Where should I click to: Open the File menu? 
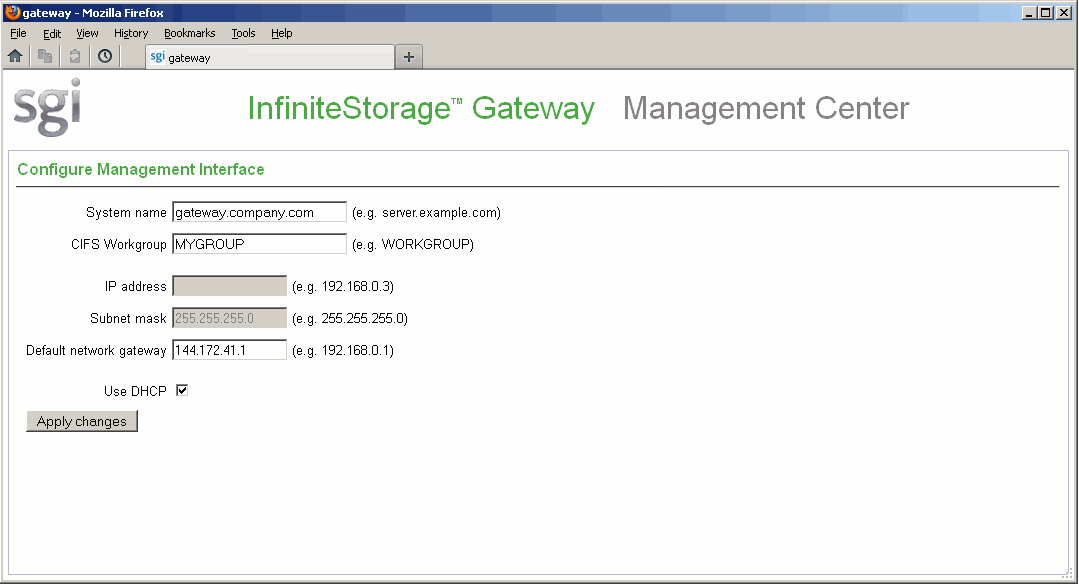pyautogui.click(x=19, y=33)
